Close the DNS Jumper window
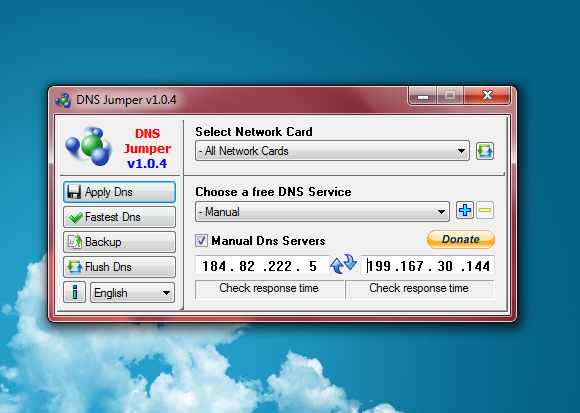The width and height of the screenshot is (580, 413). click(x=488, y=96)
